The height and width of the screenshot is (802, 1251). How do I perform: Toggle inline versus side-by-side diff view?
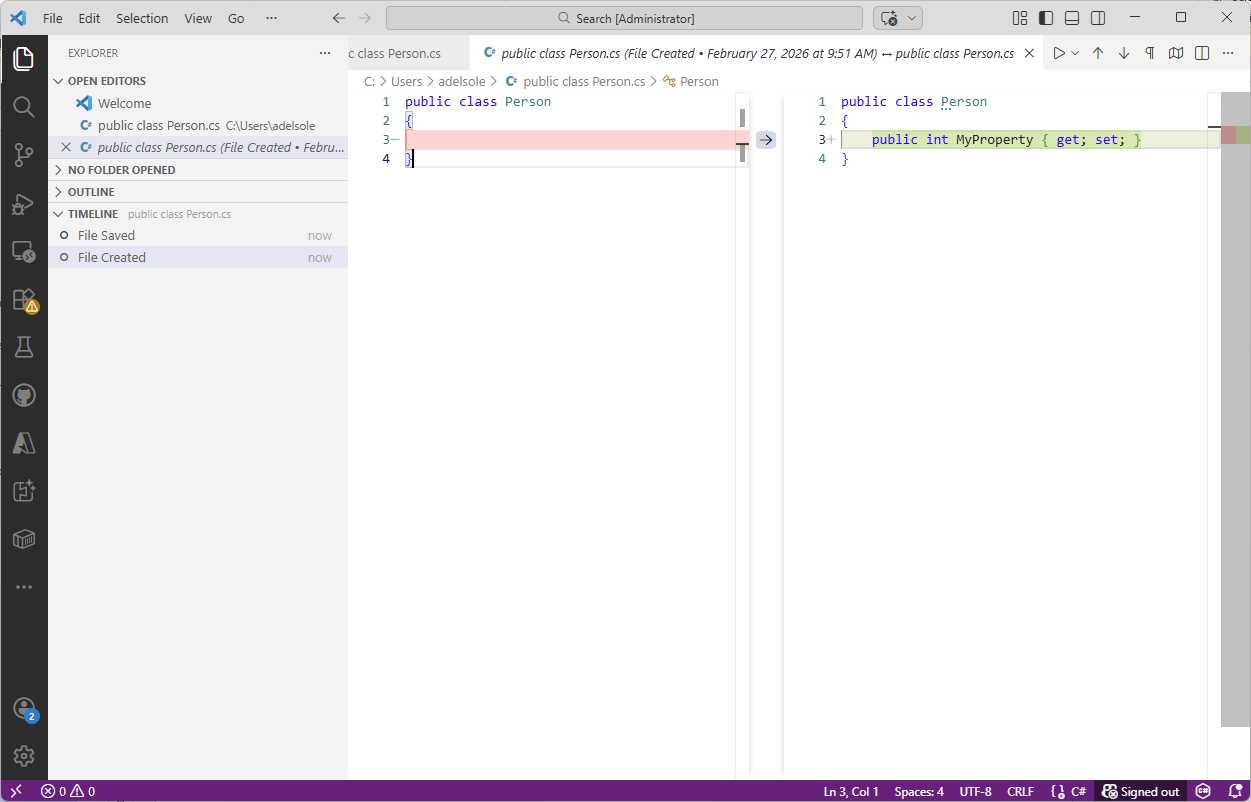pos(1202,53)
